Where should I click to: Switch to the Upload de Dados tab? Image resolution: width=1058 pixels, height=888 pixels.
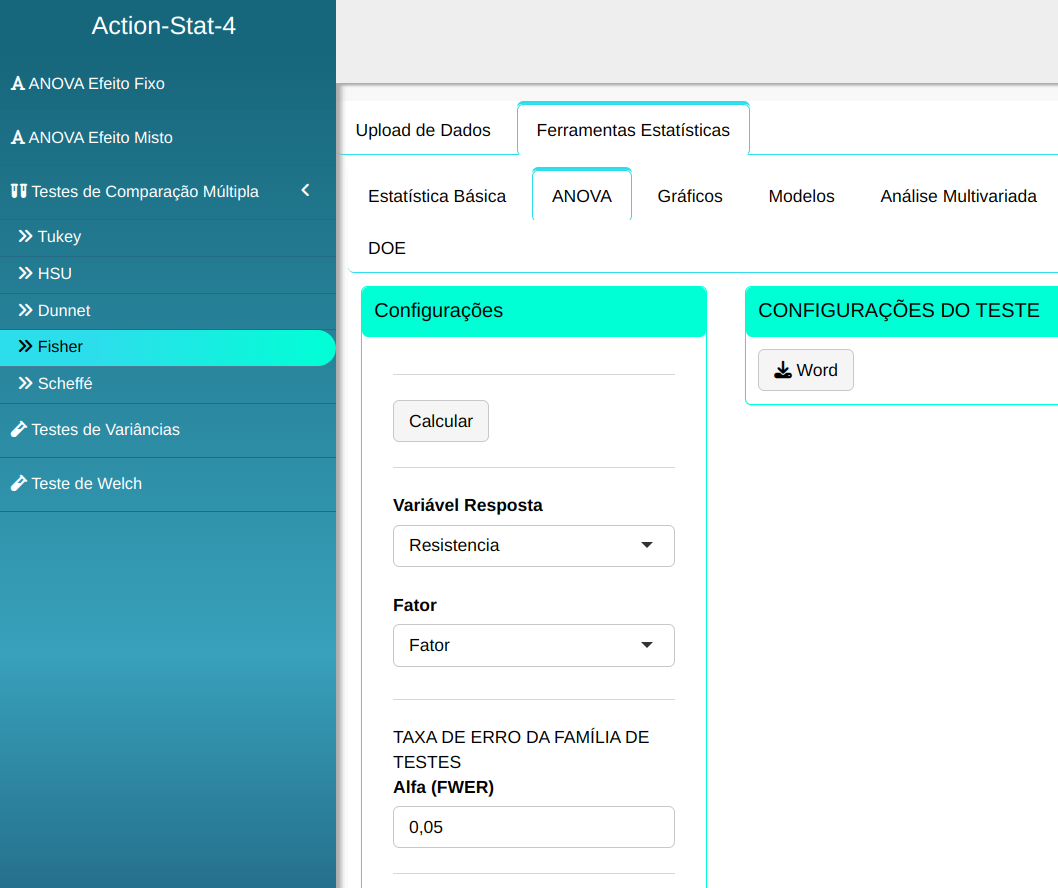423,130
